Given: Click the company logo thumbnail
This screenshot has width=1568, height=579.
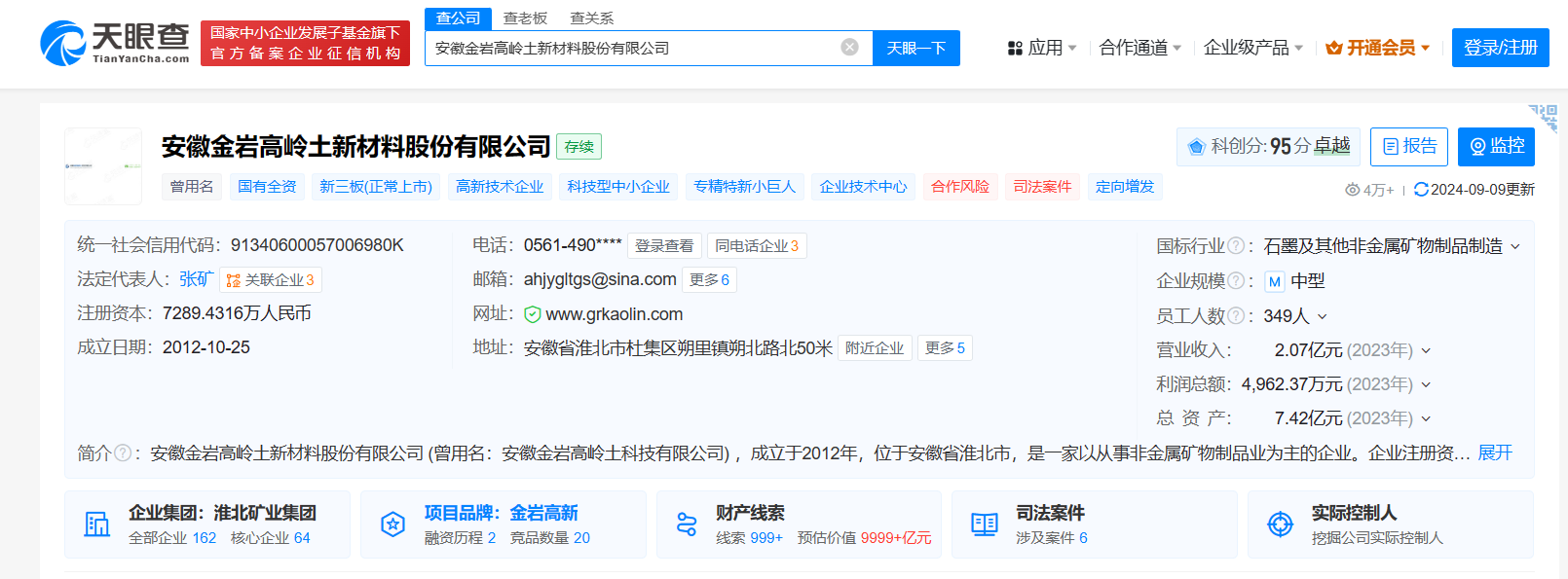Looking at the screenshot, I should 103,165.
